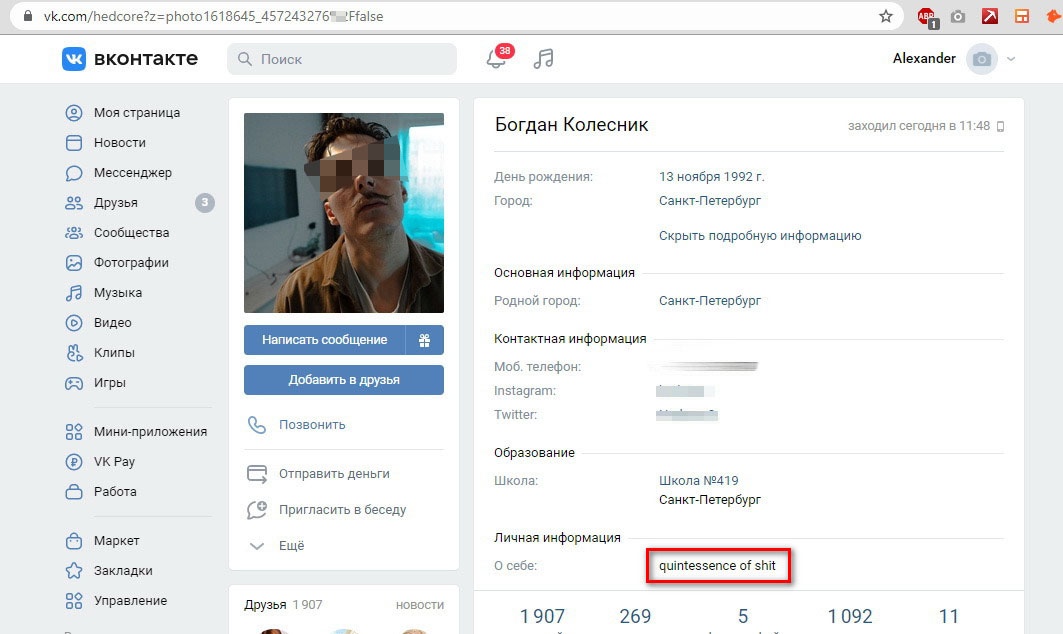
Task: Click the 1 907 friends counter
Action: coord(542,616)
